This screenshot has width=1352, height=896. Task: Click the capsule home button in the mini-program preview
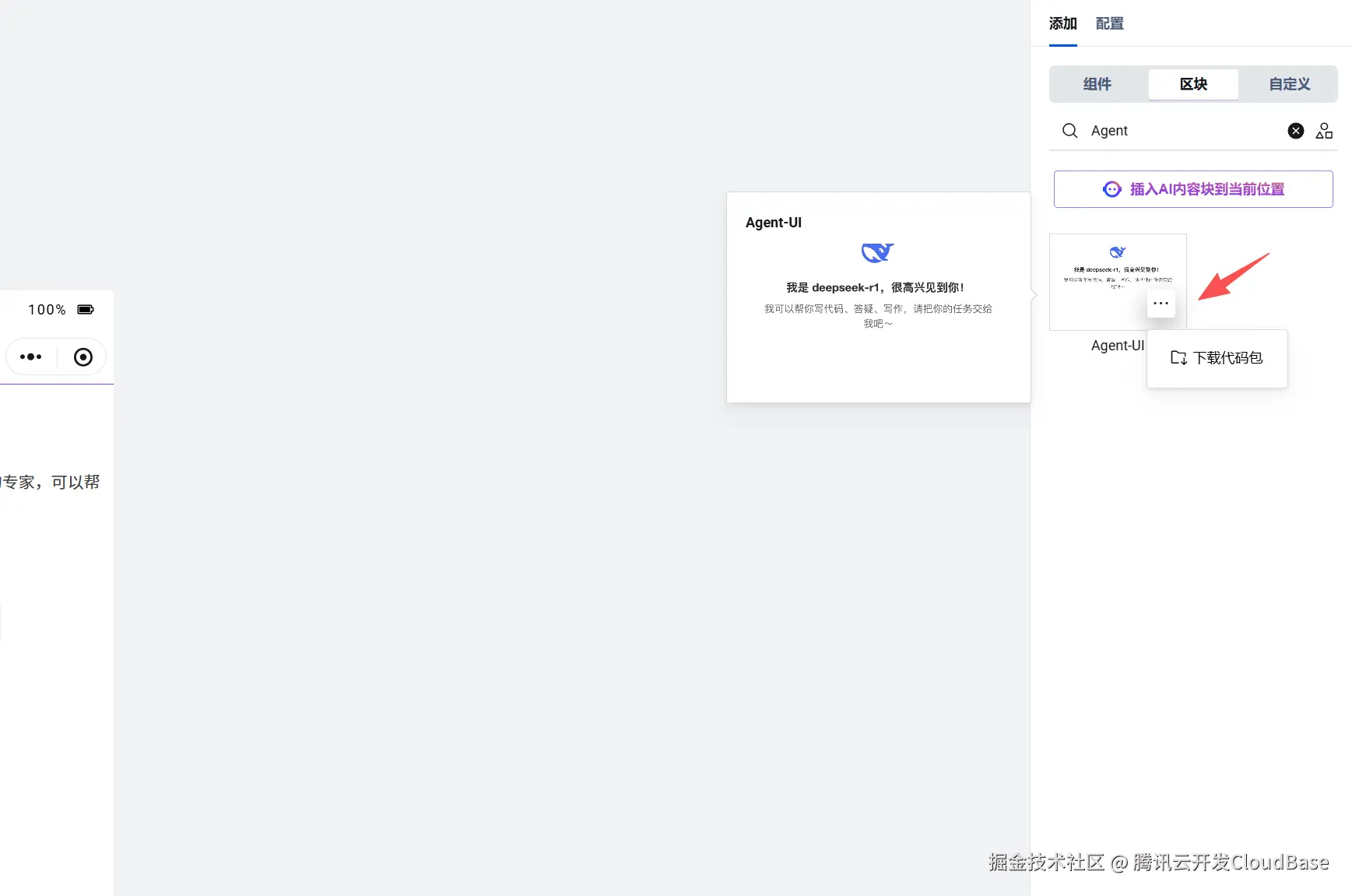(83, 357)
